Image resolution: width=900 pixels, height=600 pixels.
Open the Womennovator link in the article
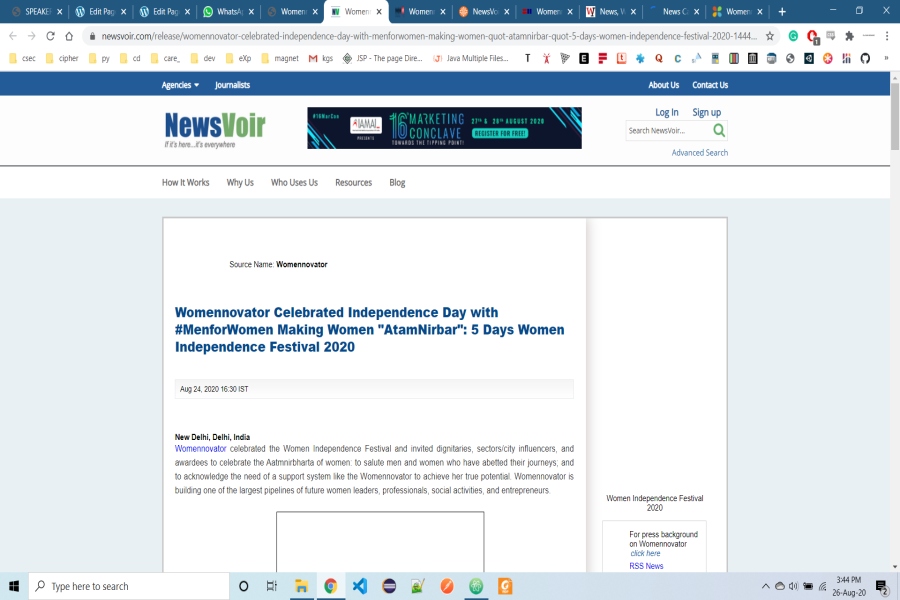[200, 449]
